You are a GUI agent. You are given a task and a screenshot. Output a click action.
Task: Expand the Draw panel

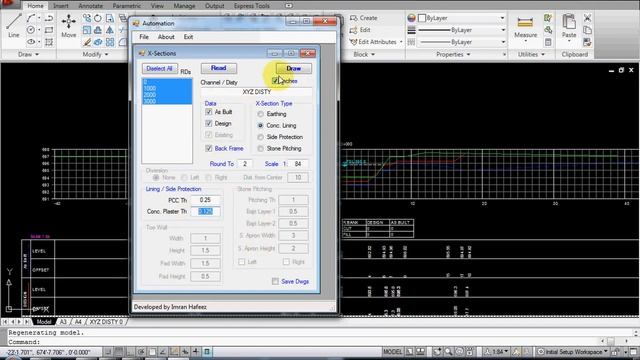click(28, 54)
